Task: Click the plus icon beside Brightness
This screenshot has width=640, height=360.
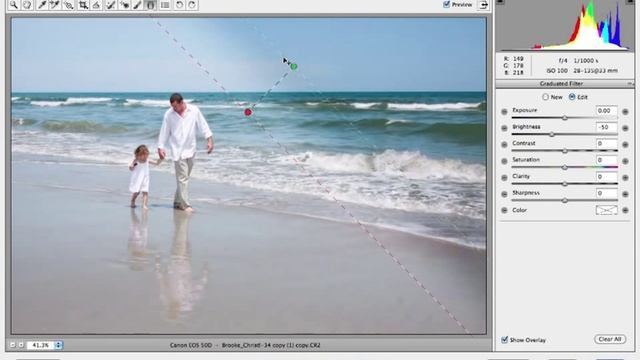Action: coord(625,128)
